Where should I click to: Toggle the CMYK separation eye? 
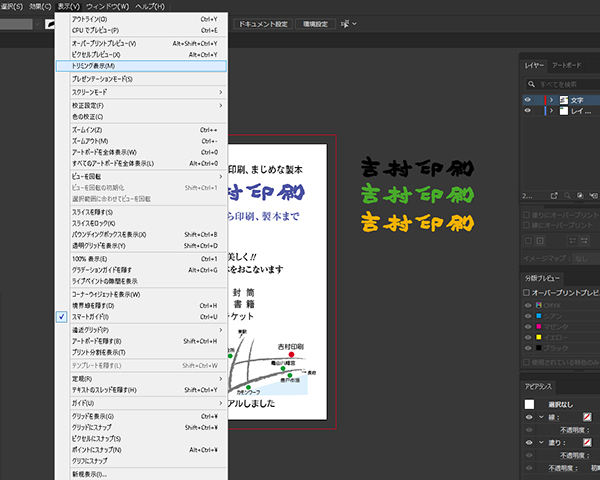(528, 305)
